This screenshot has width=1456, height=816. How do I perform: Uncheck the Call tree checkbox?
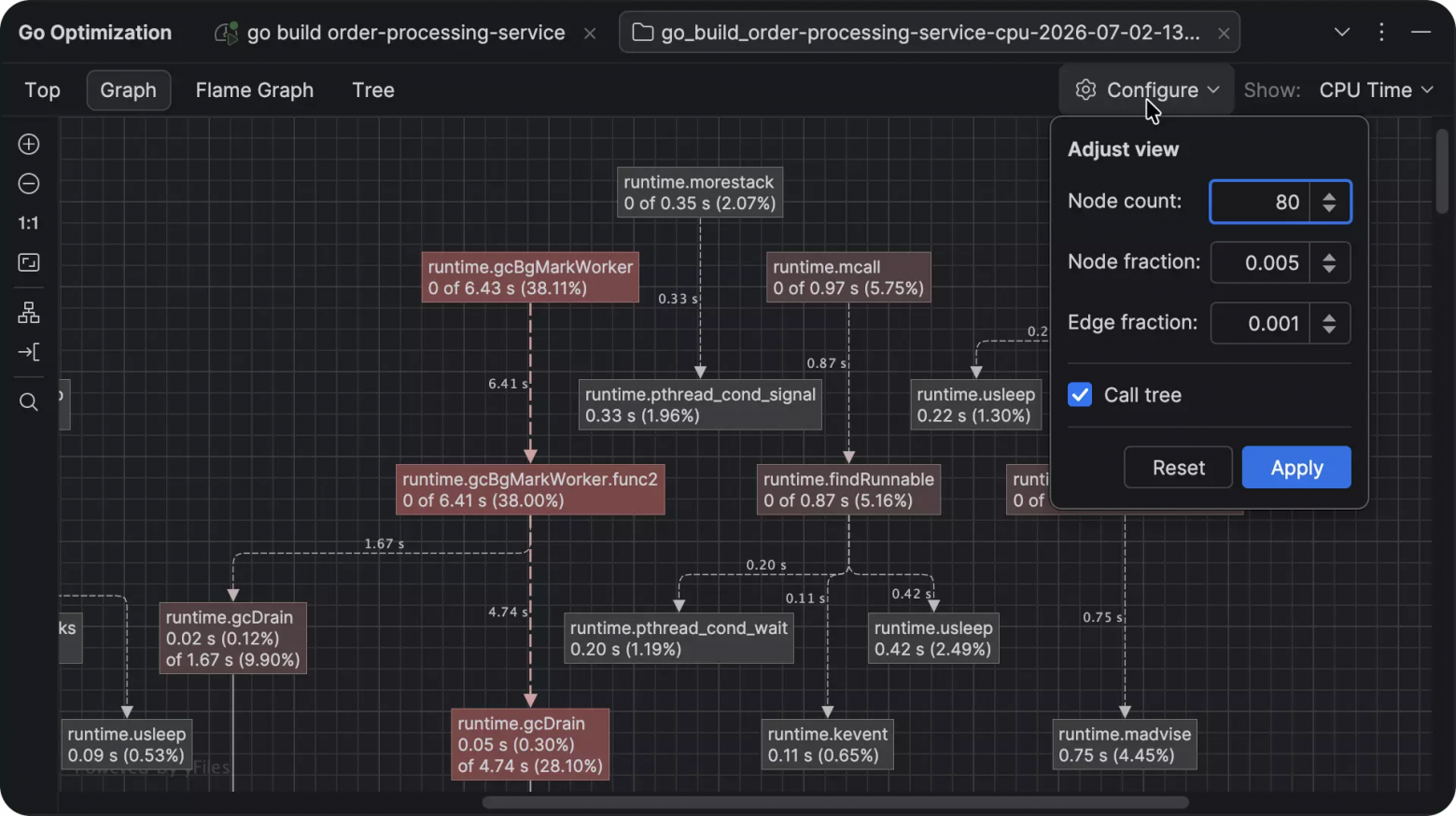click(x=1080, y=395)
